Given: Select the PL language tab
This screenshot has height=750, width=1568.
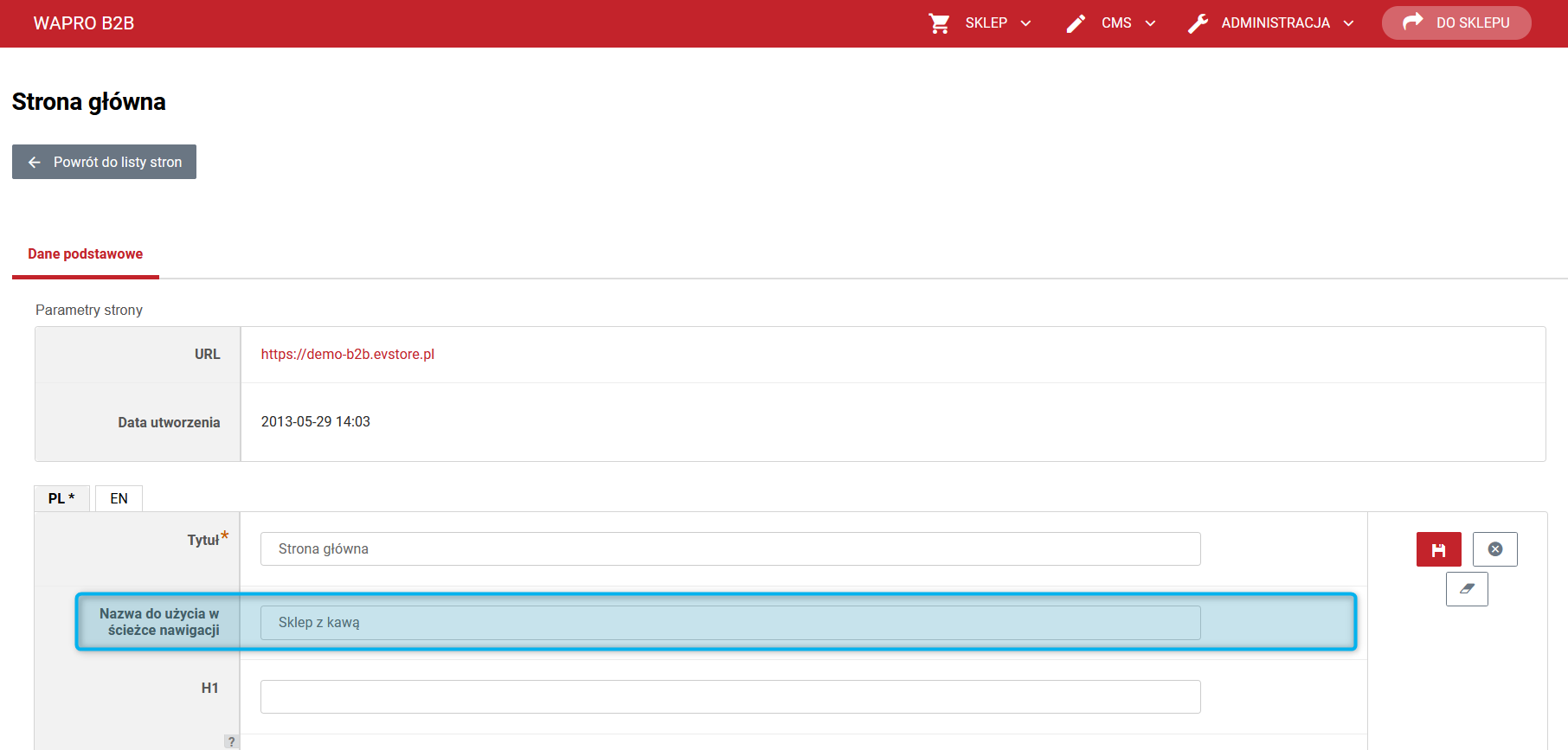Looking at the screenshot, I should tap(61, 498).
